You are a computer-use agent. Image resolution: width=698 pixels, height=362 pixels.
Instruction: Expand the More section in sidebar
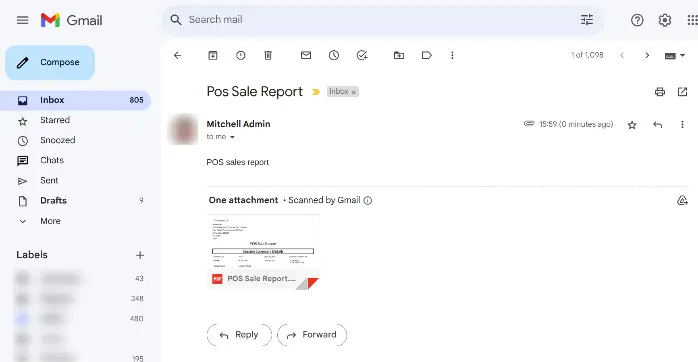(x=50, y=221)
